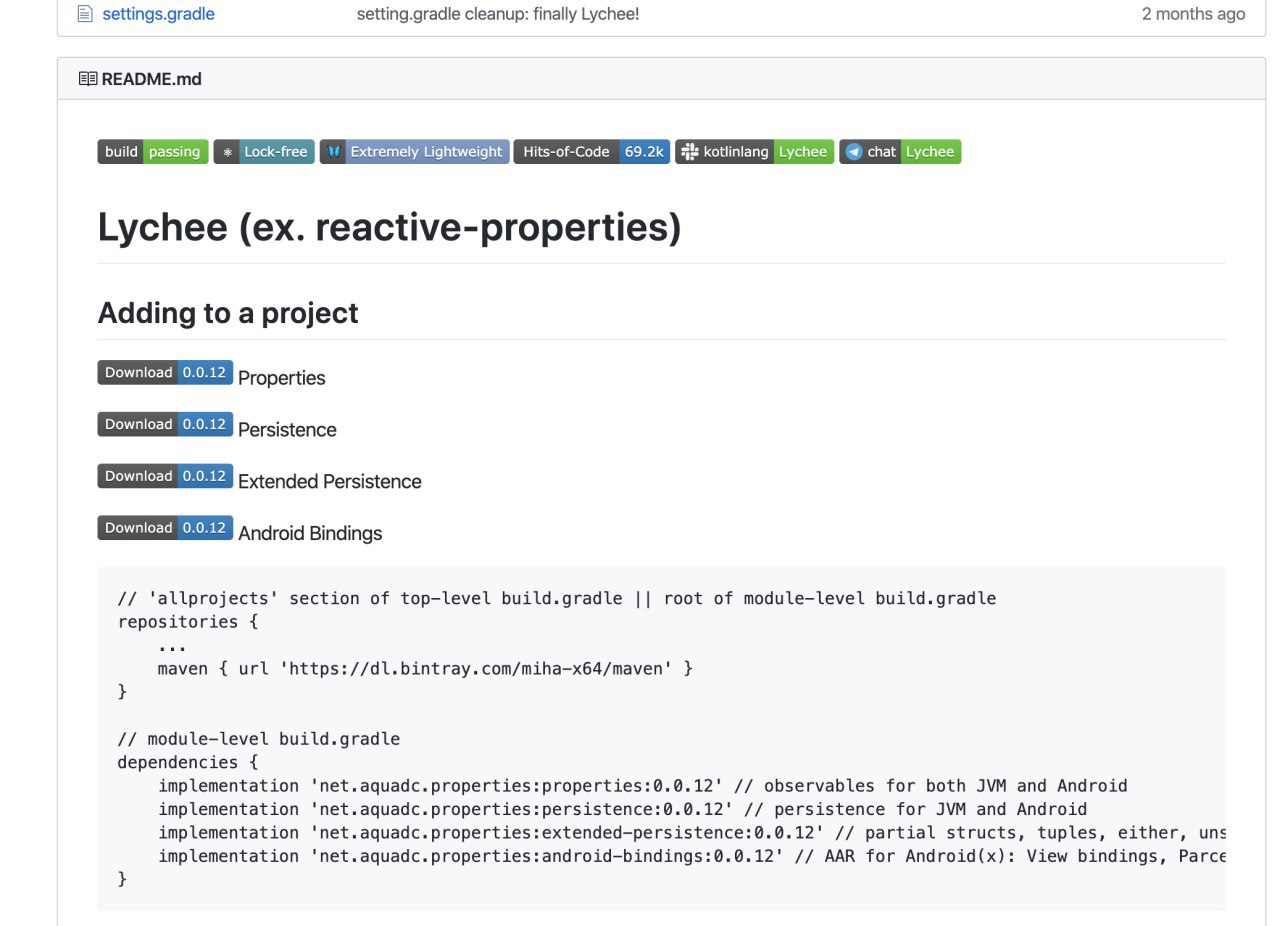Click the 'Persistence' label text

287,430
